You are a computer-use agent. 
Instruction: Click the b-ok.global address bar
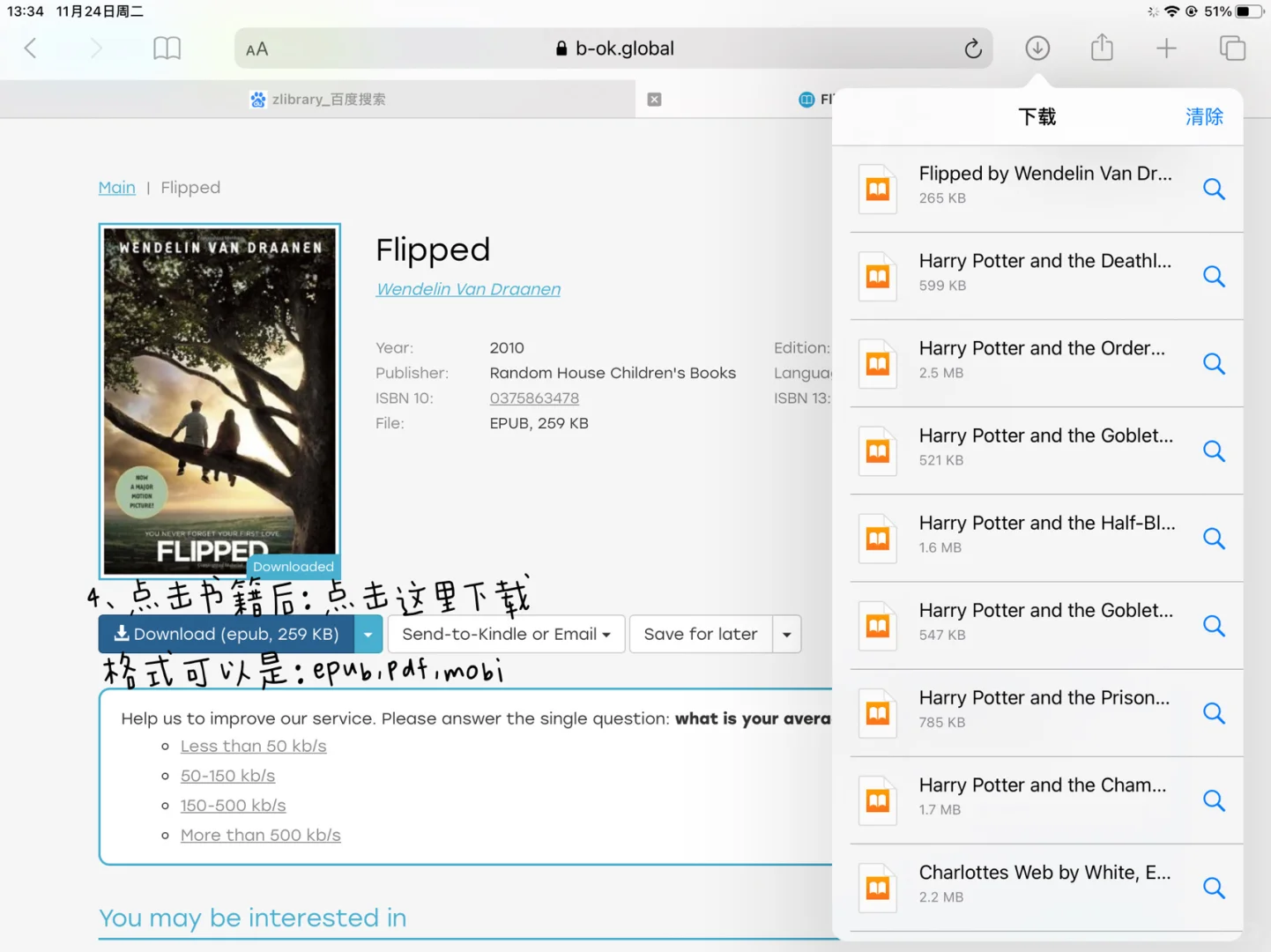tap(614, 48)
